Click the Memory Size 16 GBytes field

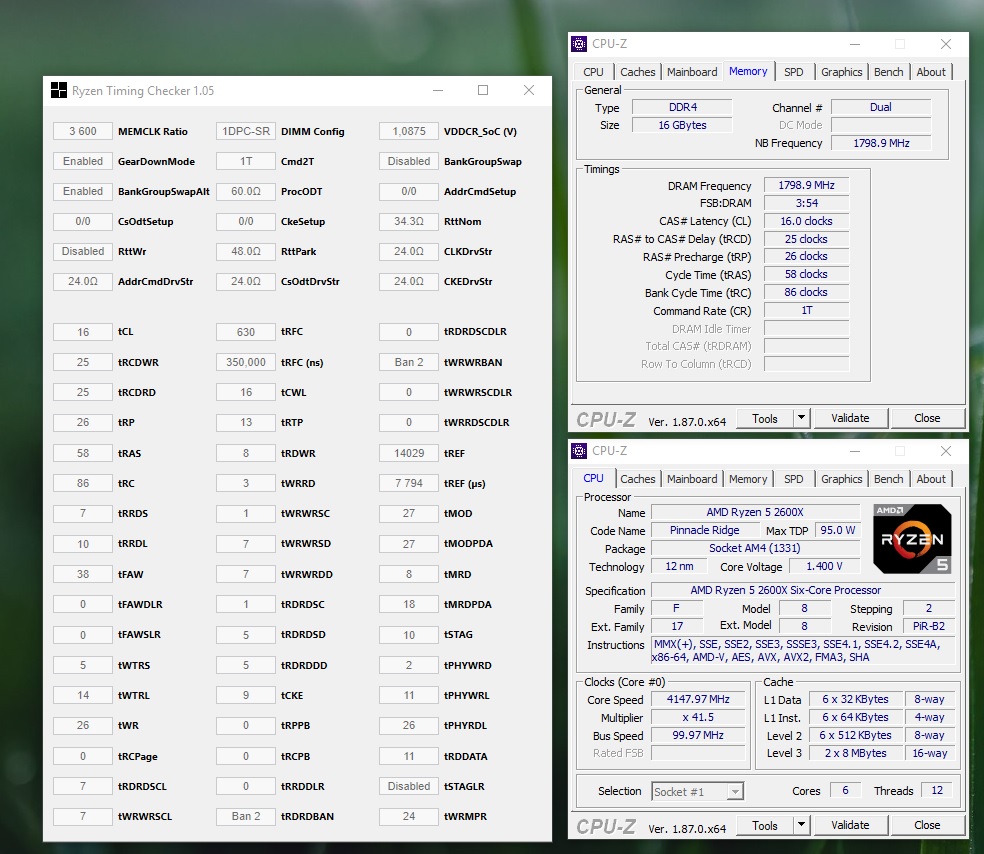point(682,125)
